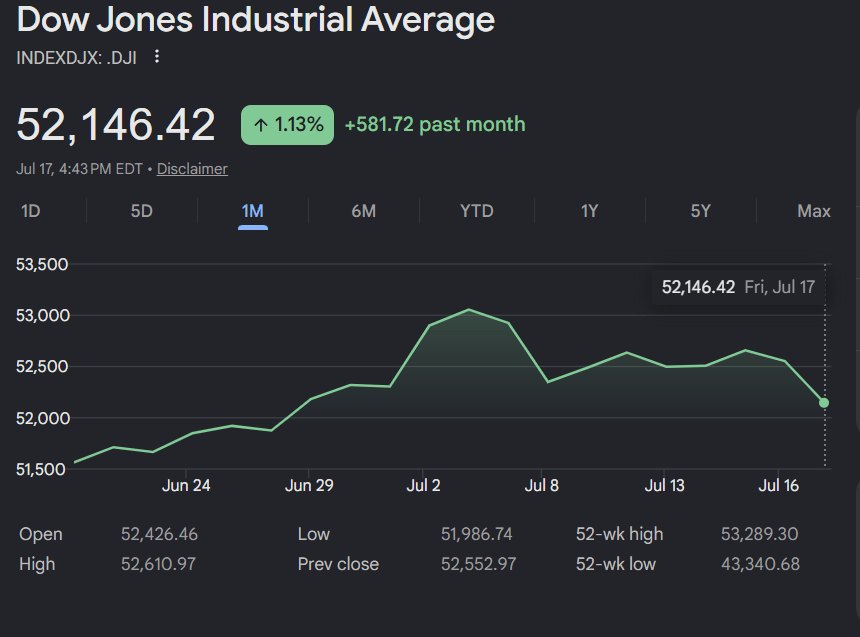Click the Jul 13 axis date marker
This screenshot has width=860, height=637.
pos(665,486)
